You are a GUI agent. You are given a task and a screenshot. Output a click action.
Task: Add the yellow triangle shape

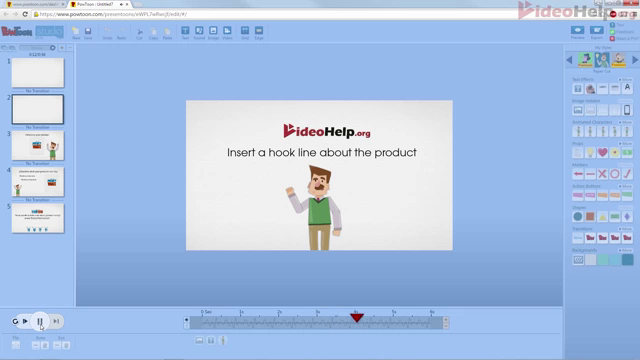point(602,217)
